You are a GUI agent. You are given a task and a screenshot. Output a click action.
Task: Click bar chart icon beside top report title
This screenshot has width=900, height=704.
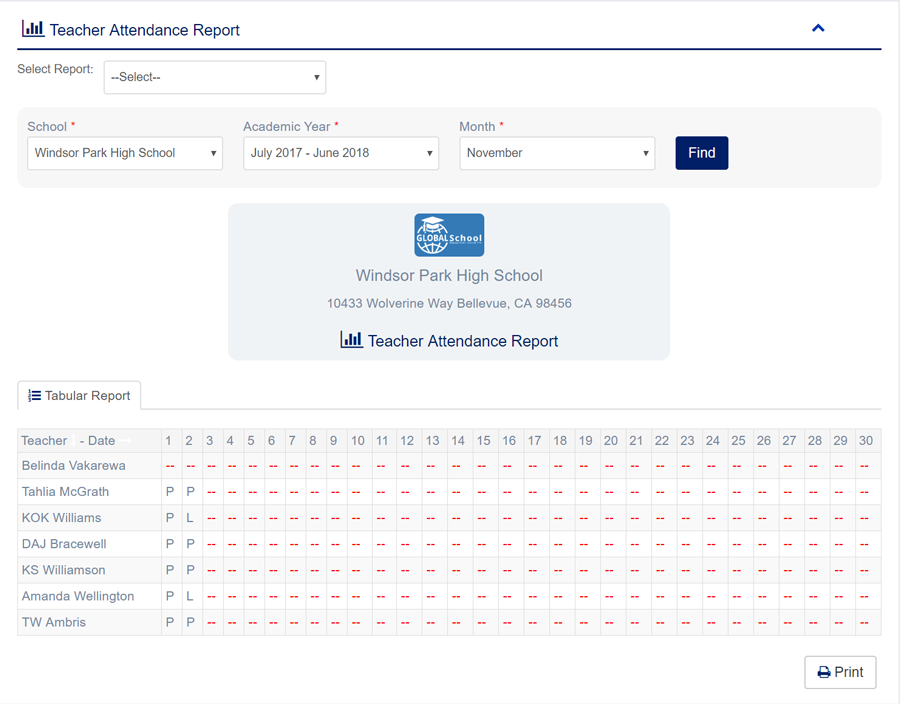(33, 29)
